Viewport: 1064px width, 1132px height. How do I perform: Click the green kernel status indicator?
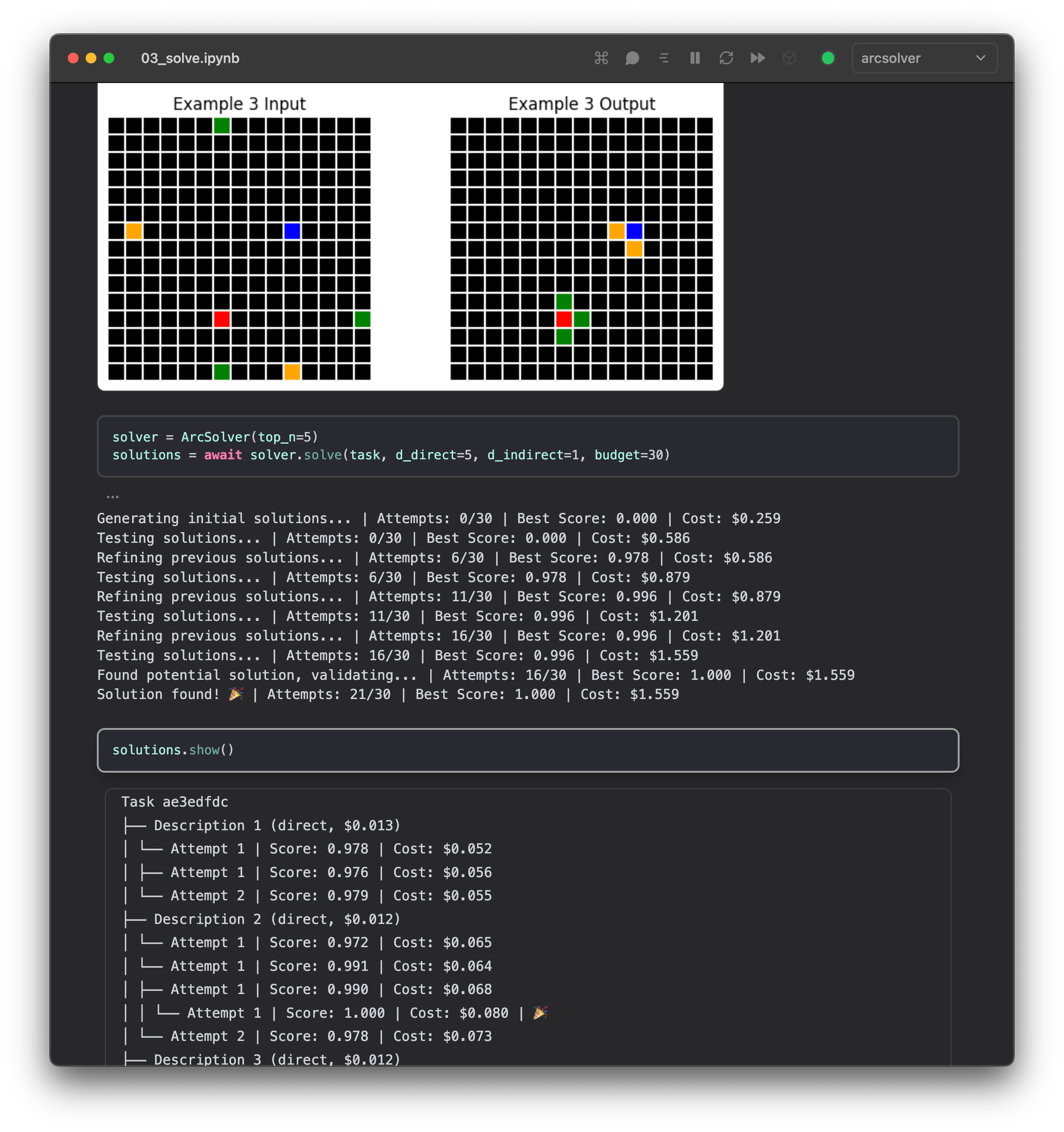click(828, 58)
